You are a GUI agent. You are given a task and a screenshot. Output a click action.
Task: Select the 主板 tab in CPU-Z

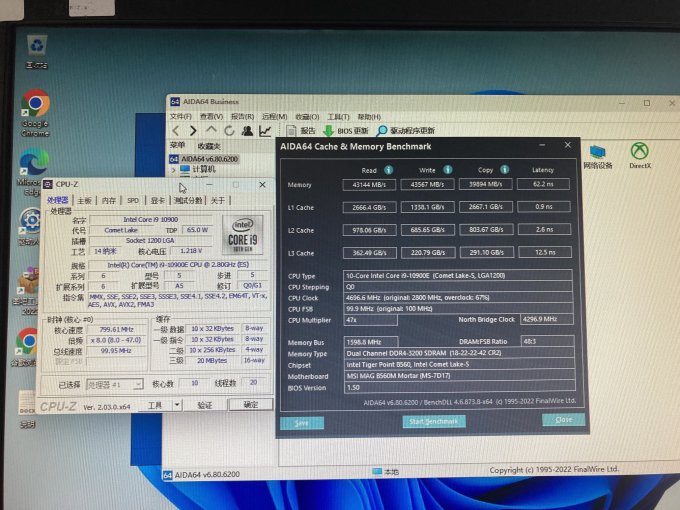point(85,200)
